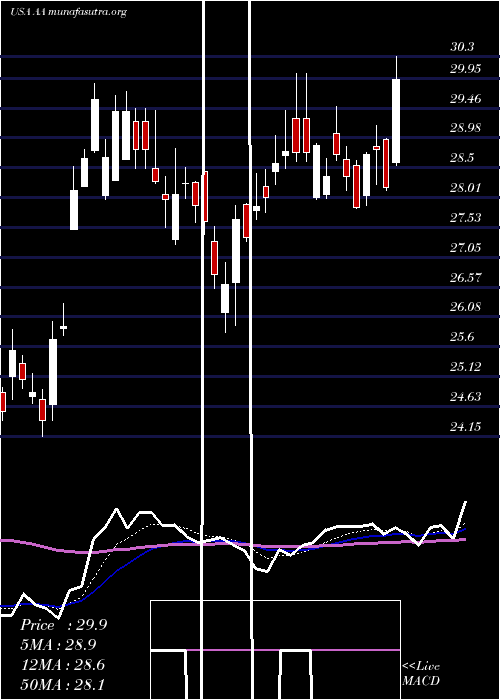Click the 24.63 price axis label

pos(466,396)
